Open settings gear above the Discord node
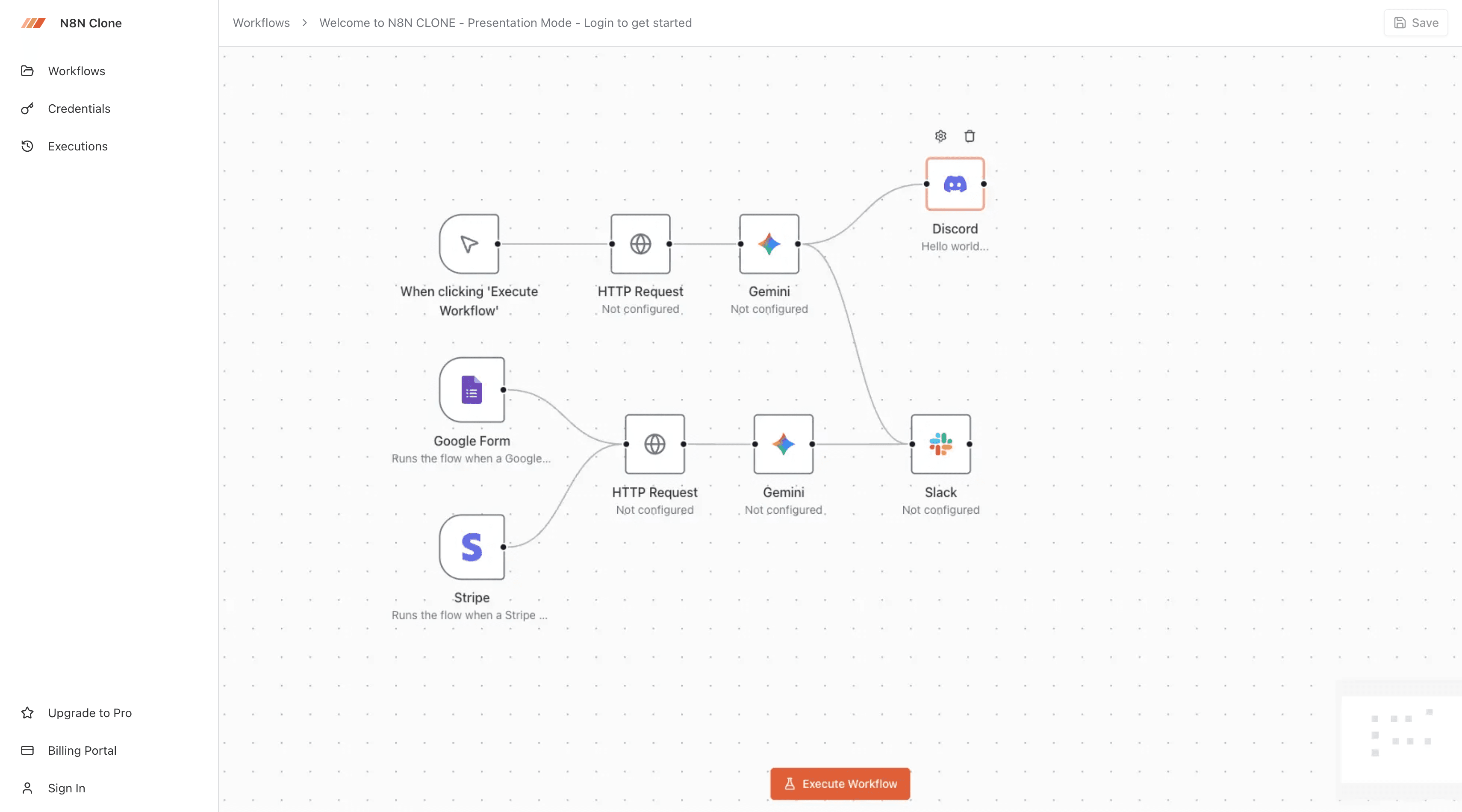 click(x=940, y=136)
